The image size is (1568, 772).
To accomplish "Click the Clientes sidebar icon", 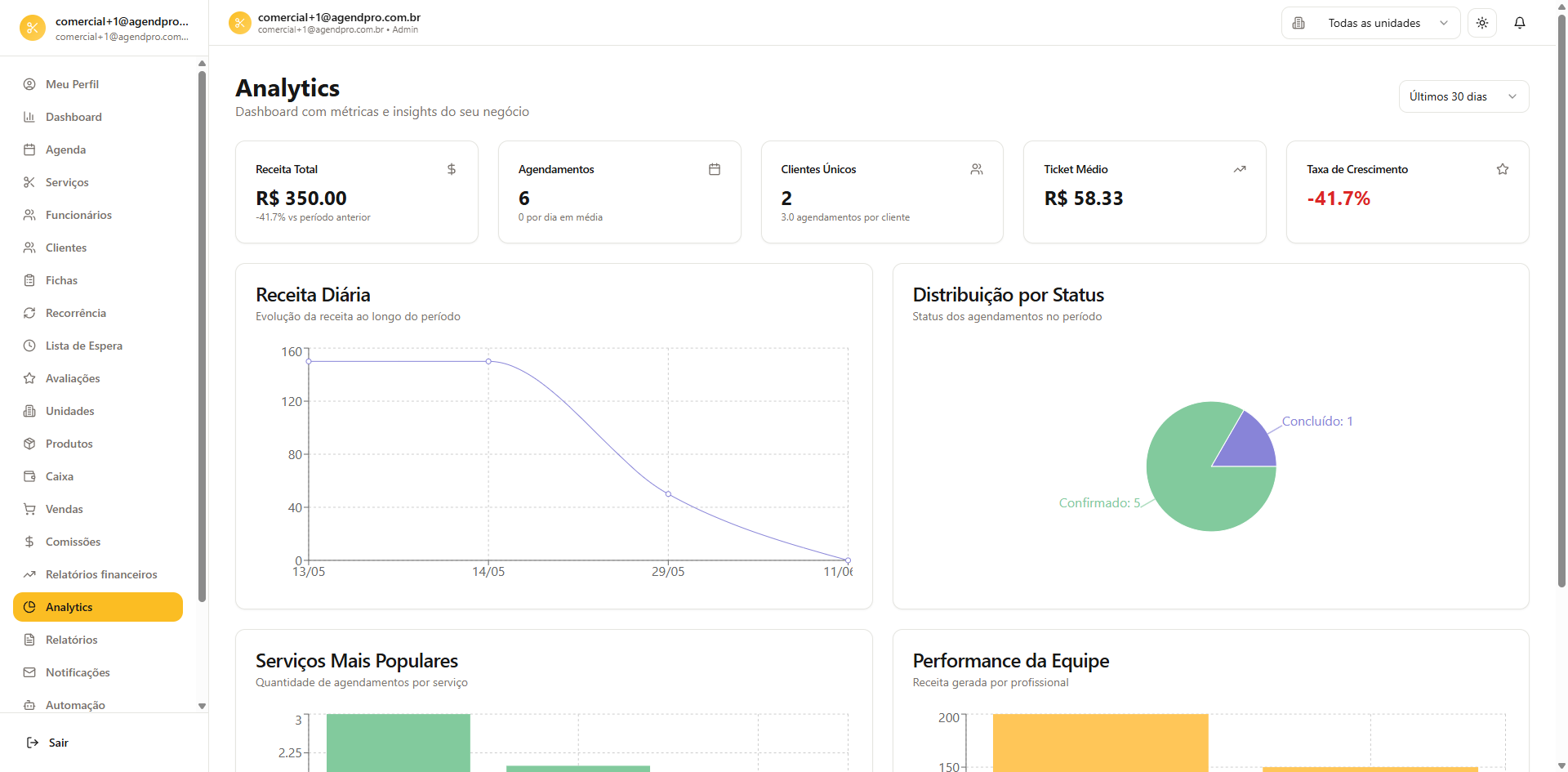I will point(29,248).
